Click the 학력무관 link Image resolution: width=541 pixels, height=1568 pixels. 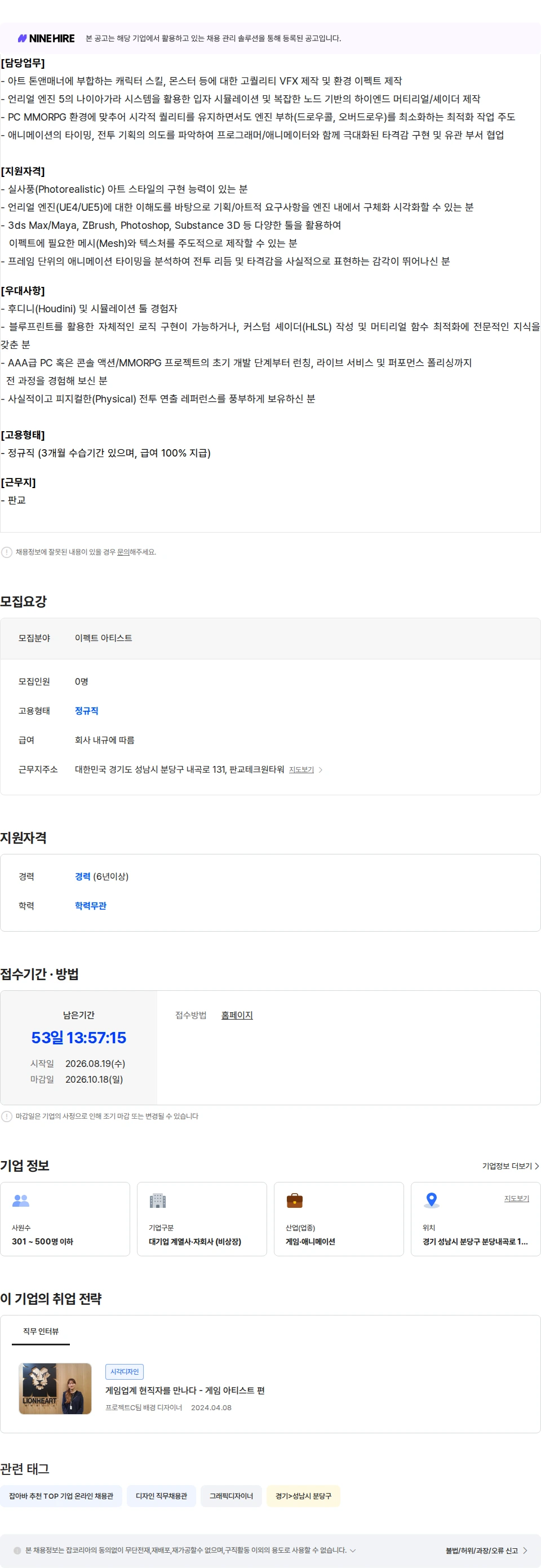tap(91, 906)
